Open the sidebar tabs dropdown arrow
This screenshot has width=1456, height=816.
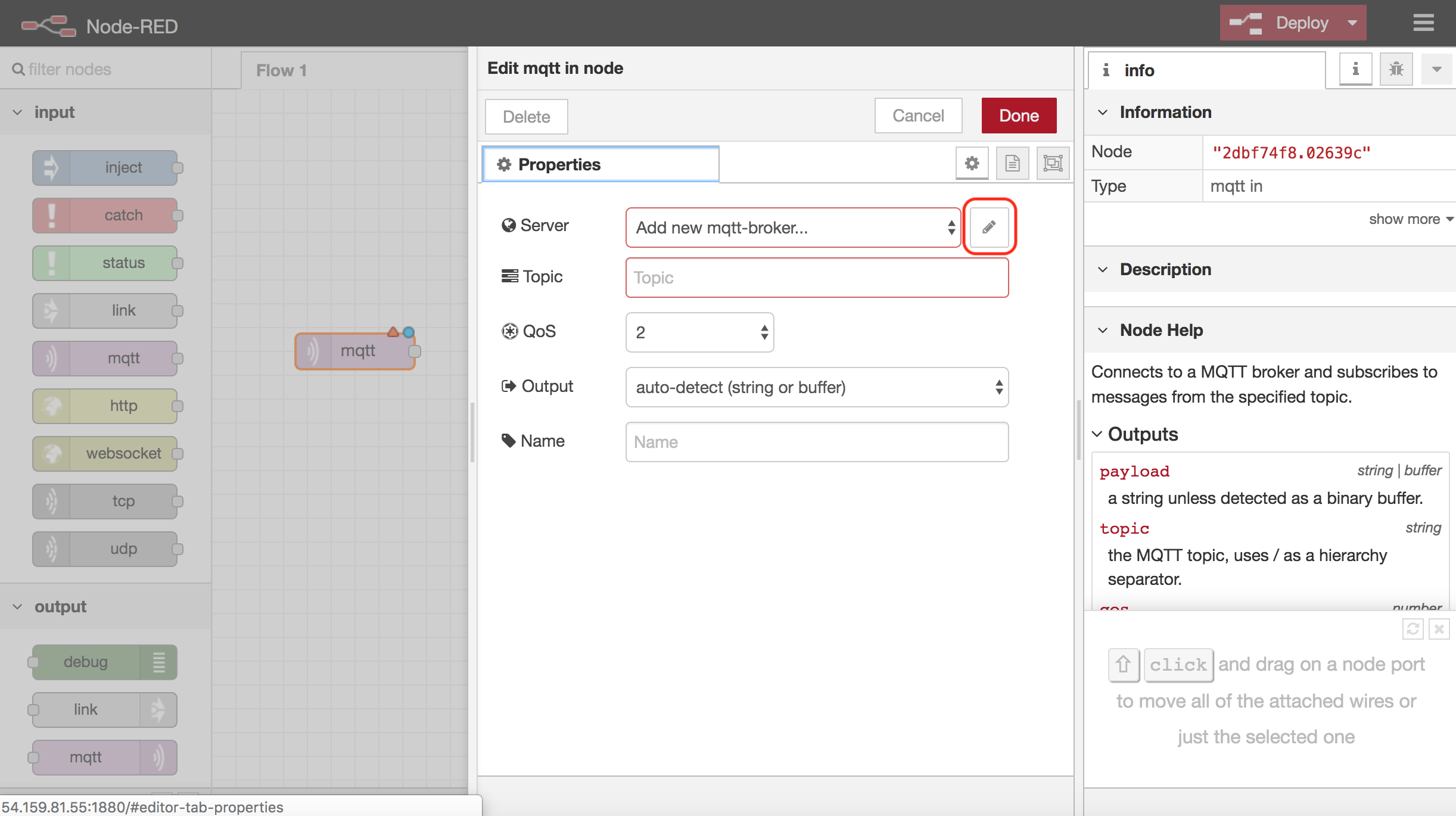[x=1436, y=70]
